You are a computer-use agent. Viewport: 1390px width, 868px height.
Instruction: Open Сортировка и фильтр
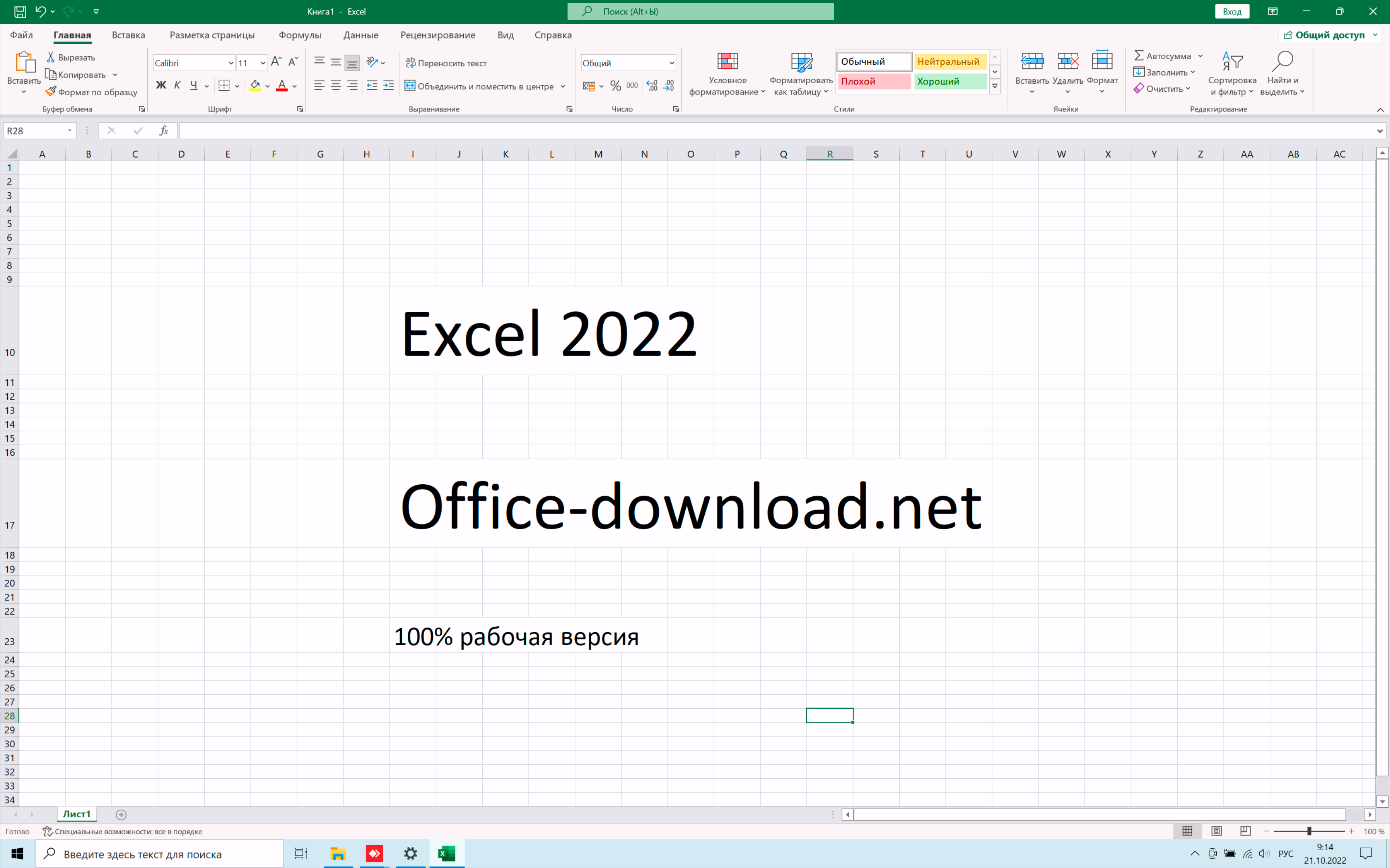(x=1232, y=74)
